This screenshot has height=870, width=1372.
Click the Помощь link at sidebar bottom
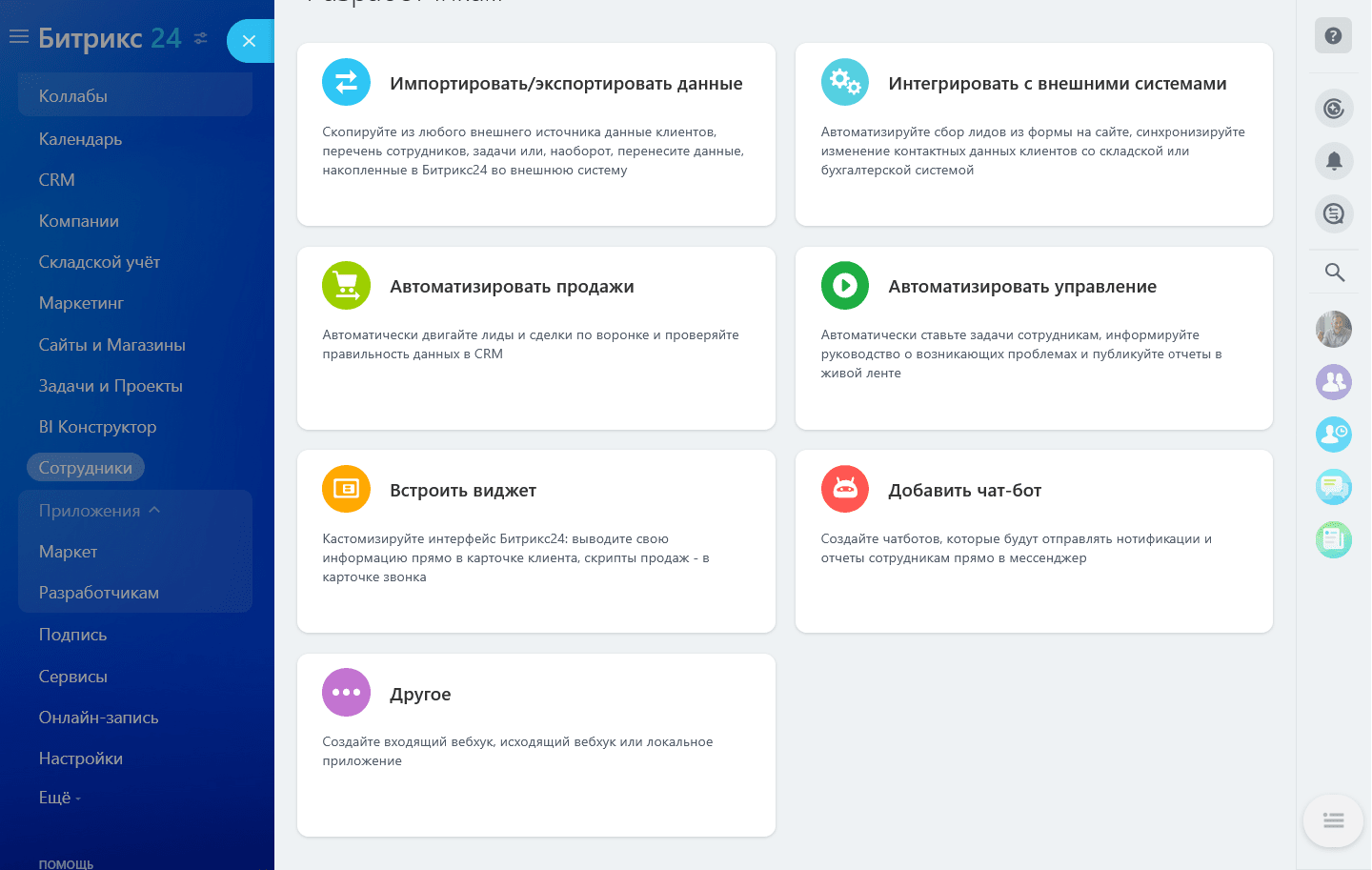pyautogui.click(x=66, y=863)
